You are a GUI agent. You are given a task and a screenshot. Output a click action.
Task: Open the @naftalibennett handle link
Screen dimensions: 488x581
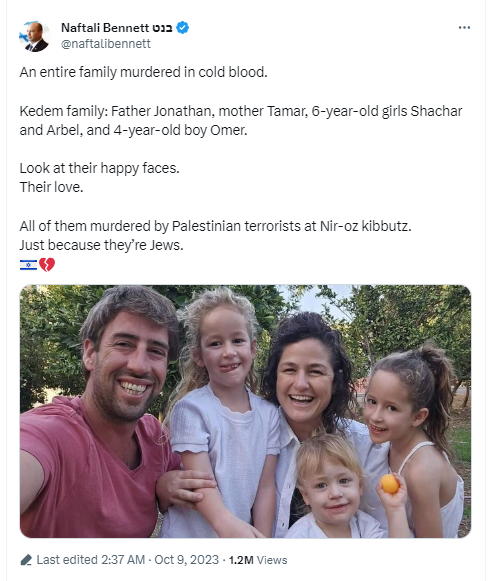pos(106,44)
